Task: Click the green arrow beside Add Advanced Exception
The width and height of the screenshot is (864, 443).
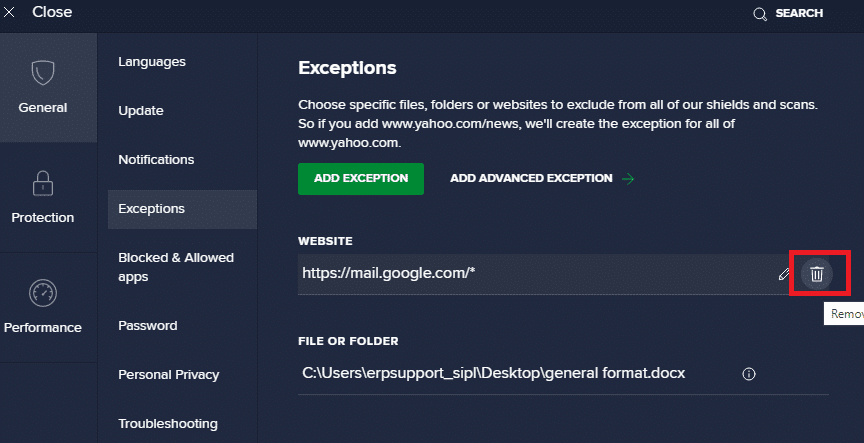Action: click(x=628, y=179)
